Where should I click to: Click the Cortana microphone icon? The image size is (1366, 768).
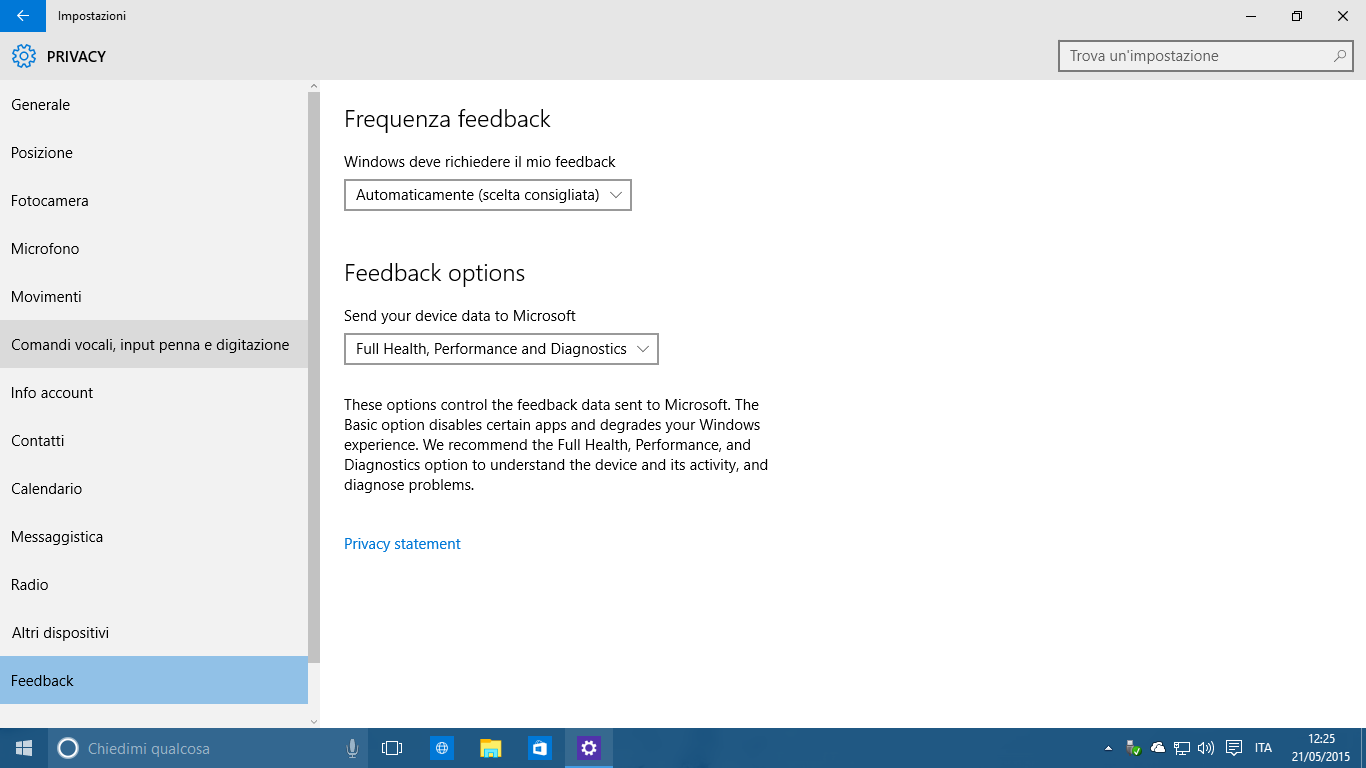coord(352,748)
